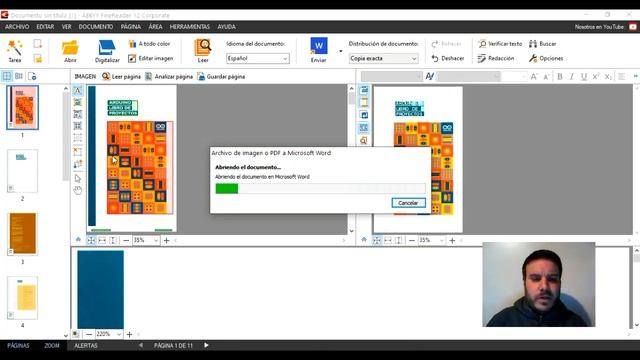640x360 pixels.
Task: Switch pages pane to thumbnails view
Action: coord(7,76)
